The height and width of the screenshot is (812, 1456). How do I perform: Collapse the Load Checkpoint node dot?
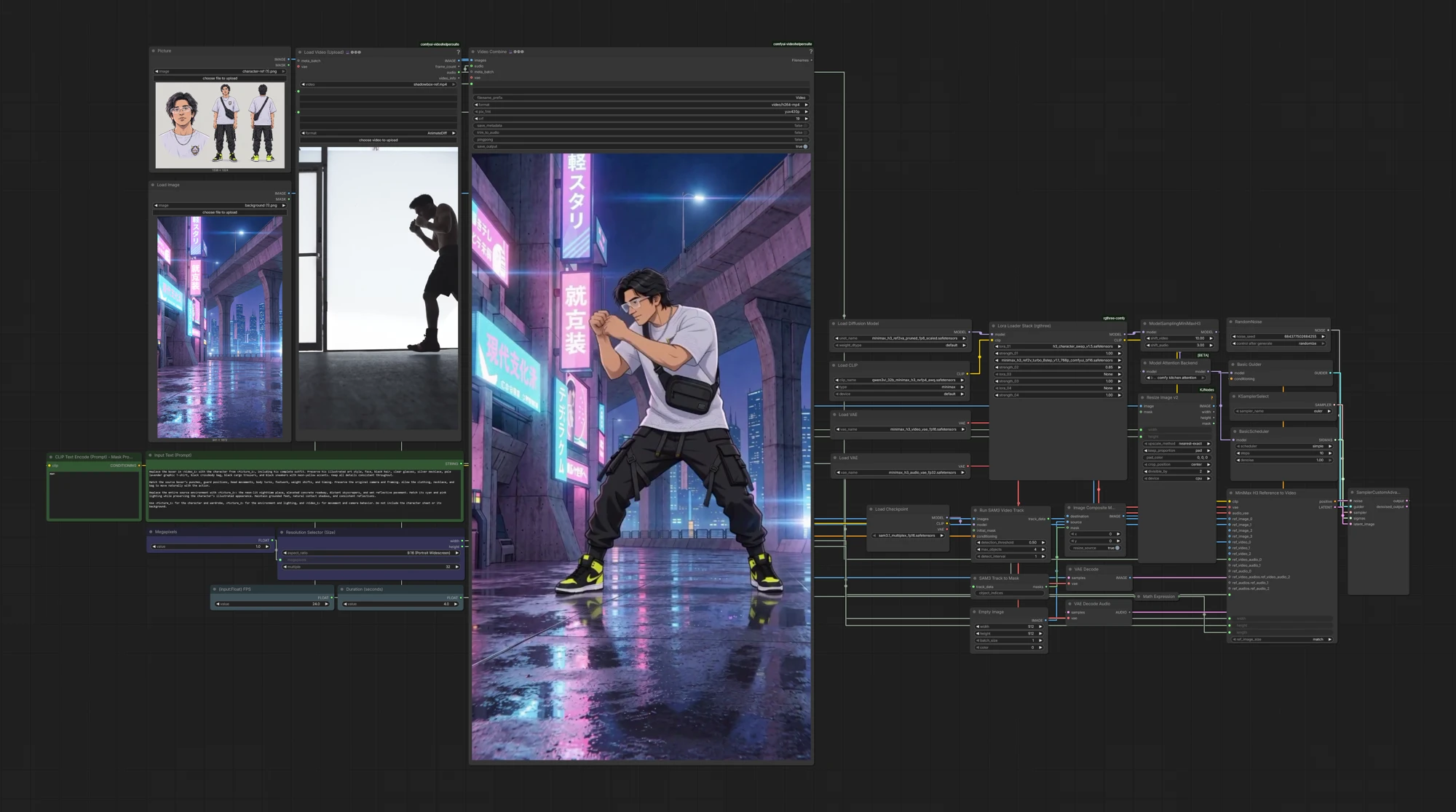tap(871, 509)
